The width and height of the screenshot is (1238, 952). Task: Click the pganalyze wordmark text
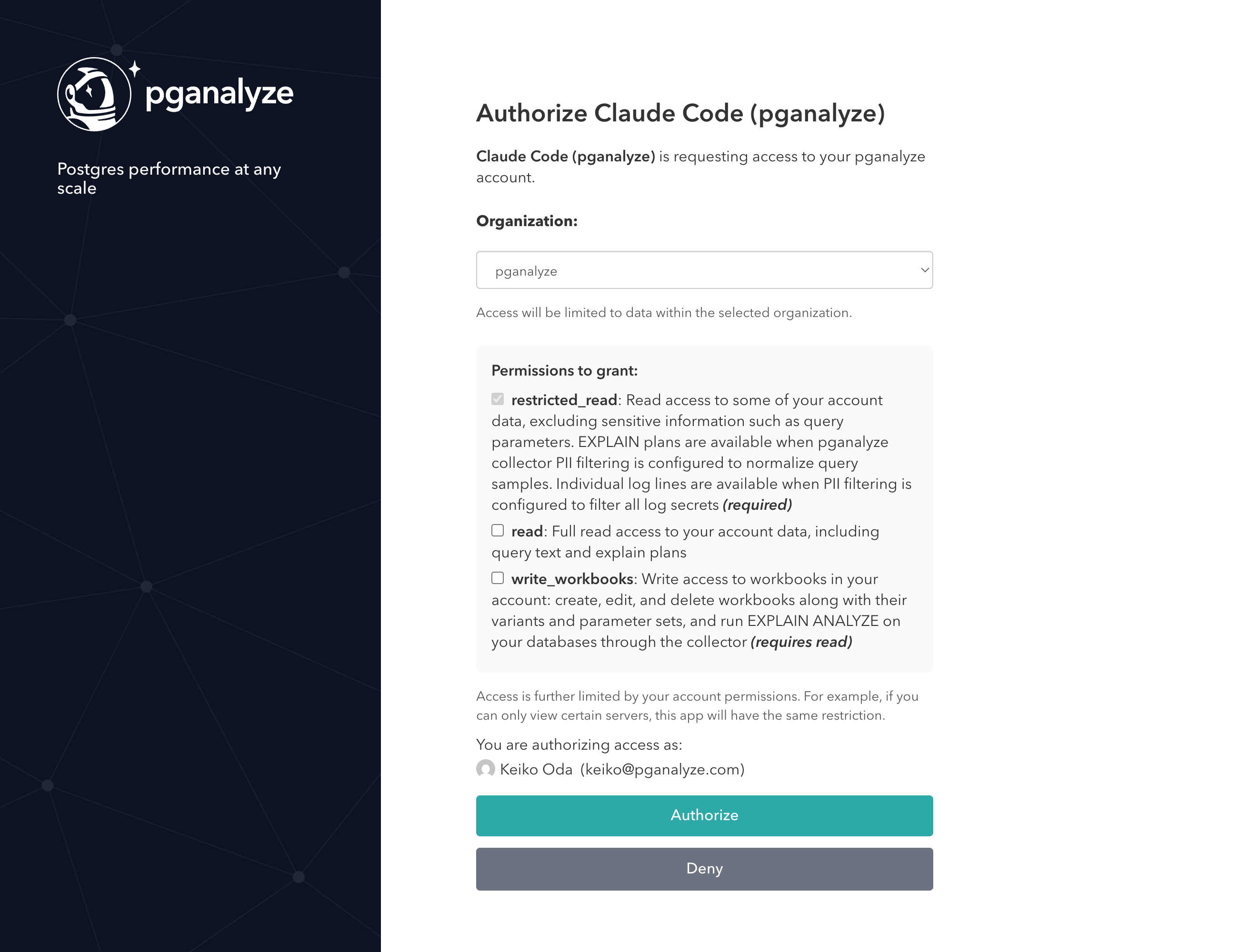coord(220,94)
